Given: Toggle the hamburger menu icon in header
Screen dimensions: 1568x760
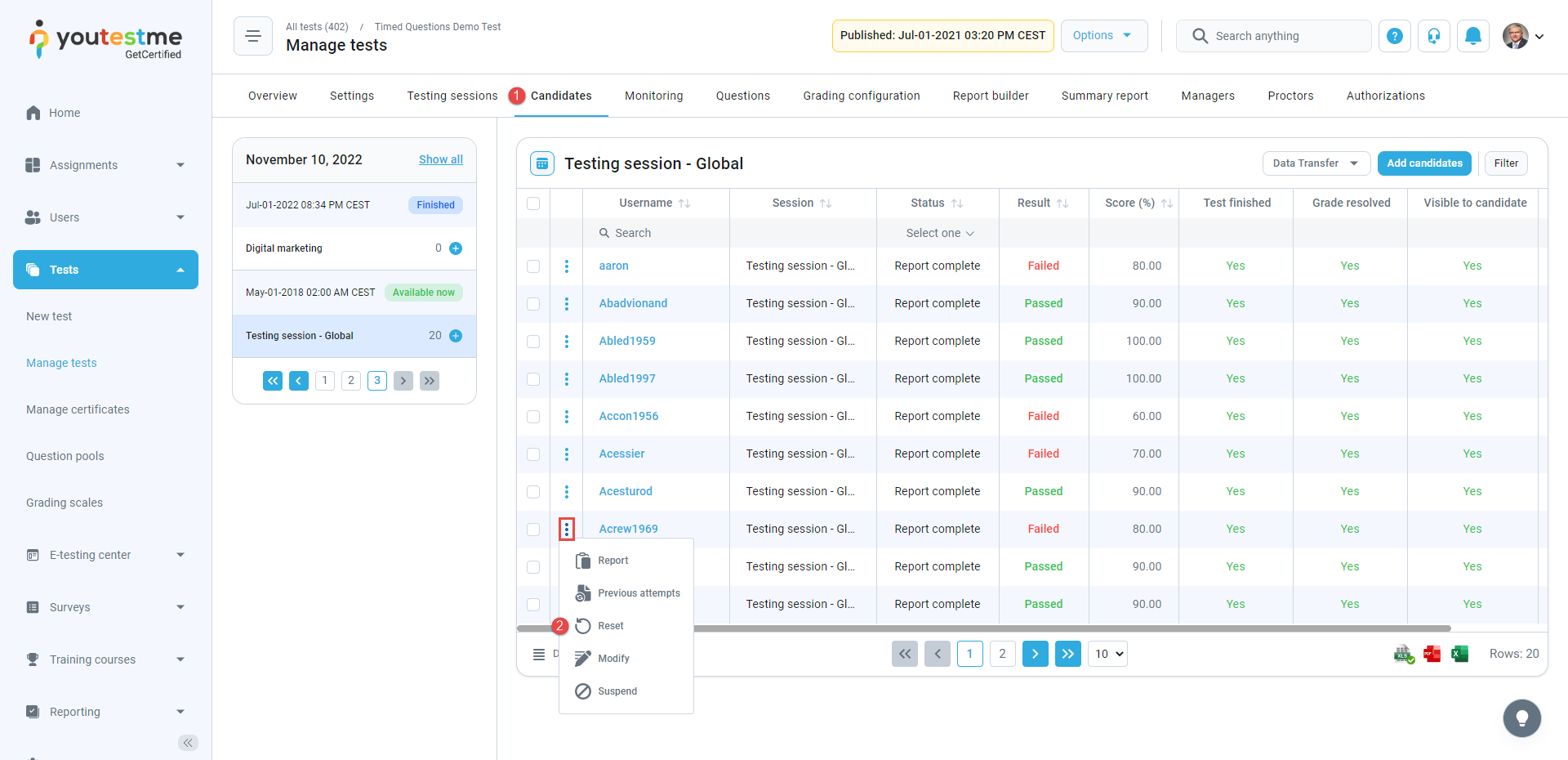Looking at the screenshot, I should (x=253, y=36).
